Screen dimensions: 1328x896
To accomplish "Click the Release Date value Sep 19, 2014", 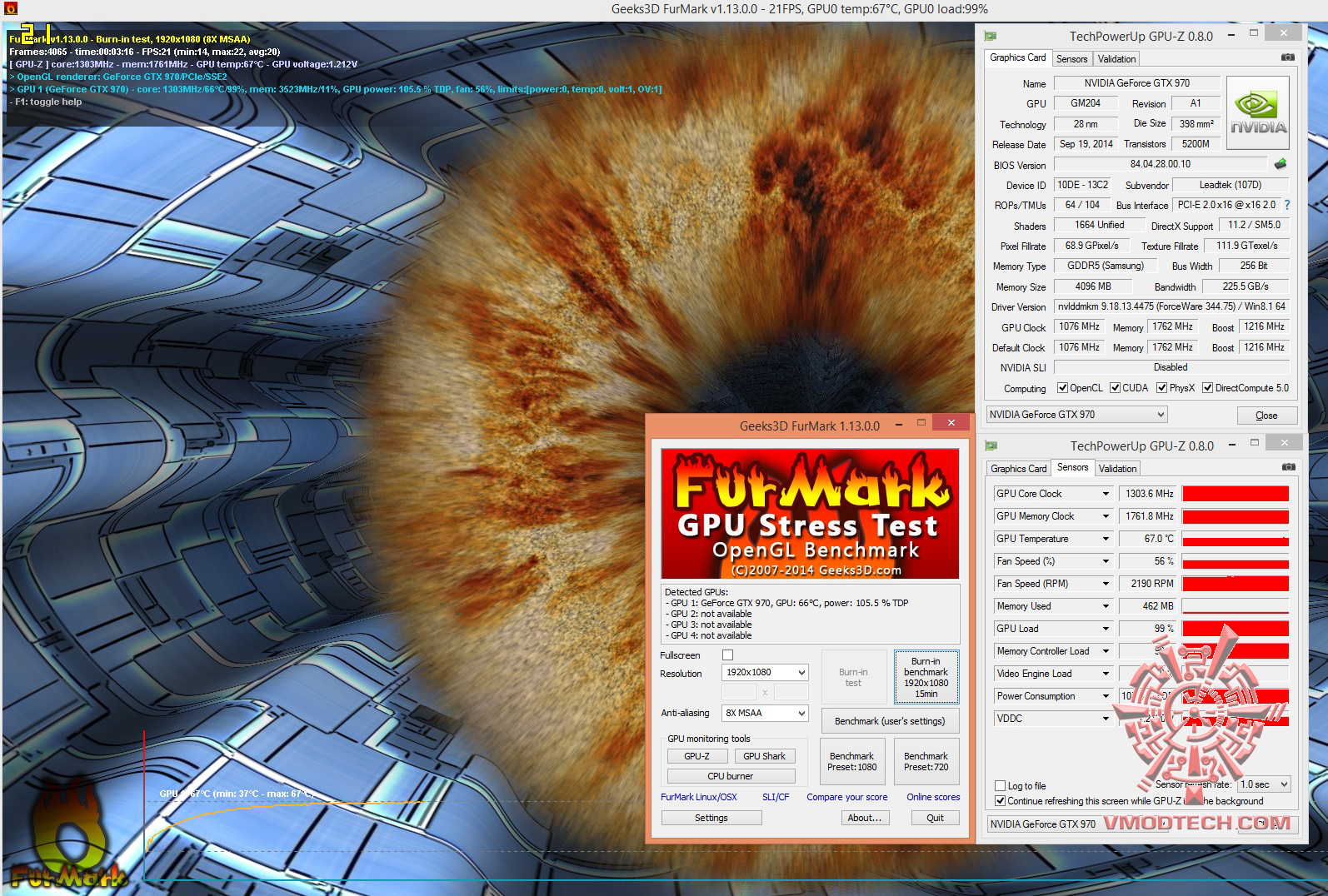I will 1086,144.
